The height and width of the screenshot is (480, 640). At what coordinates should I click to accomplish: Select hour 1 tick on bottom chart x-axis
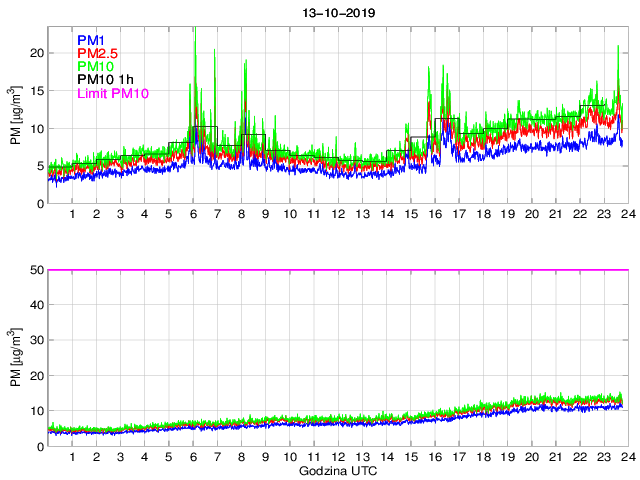[73, 457]
